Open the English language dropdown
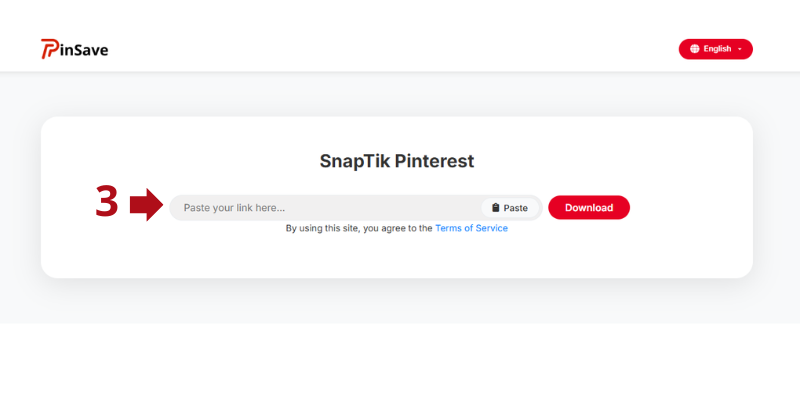Viewport: 800px width, 400px height. point(715,49)
